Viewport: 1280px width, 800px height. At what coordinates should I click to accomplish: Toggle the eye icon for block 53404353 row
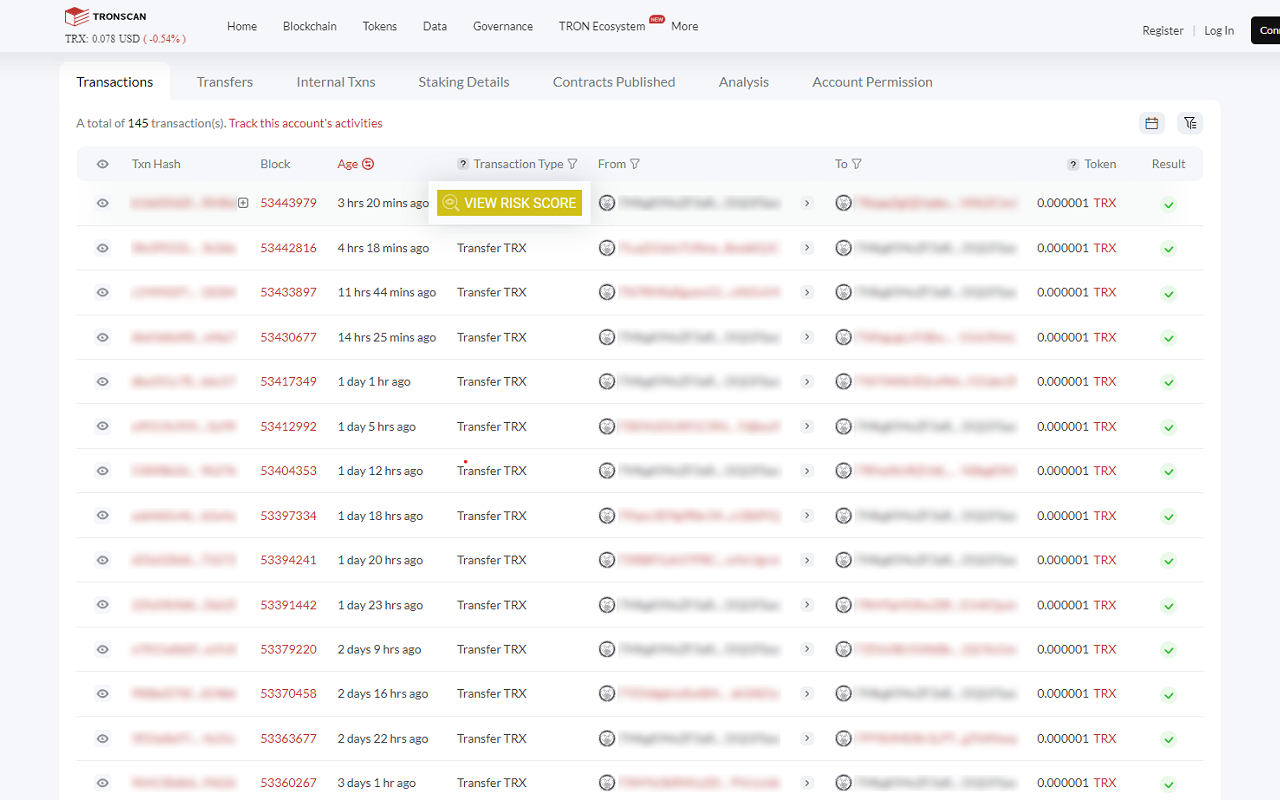pos(102,471)
